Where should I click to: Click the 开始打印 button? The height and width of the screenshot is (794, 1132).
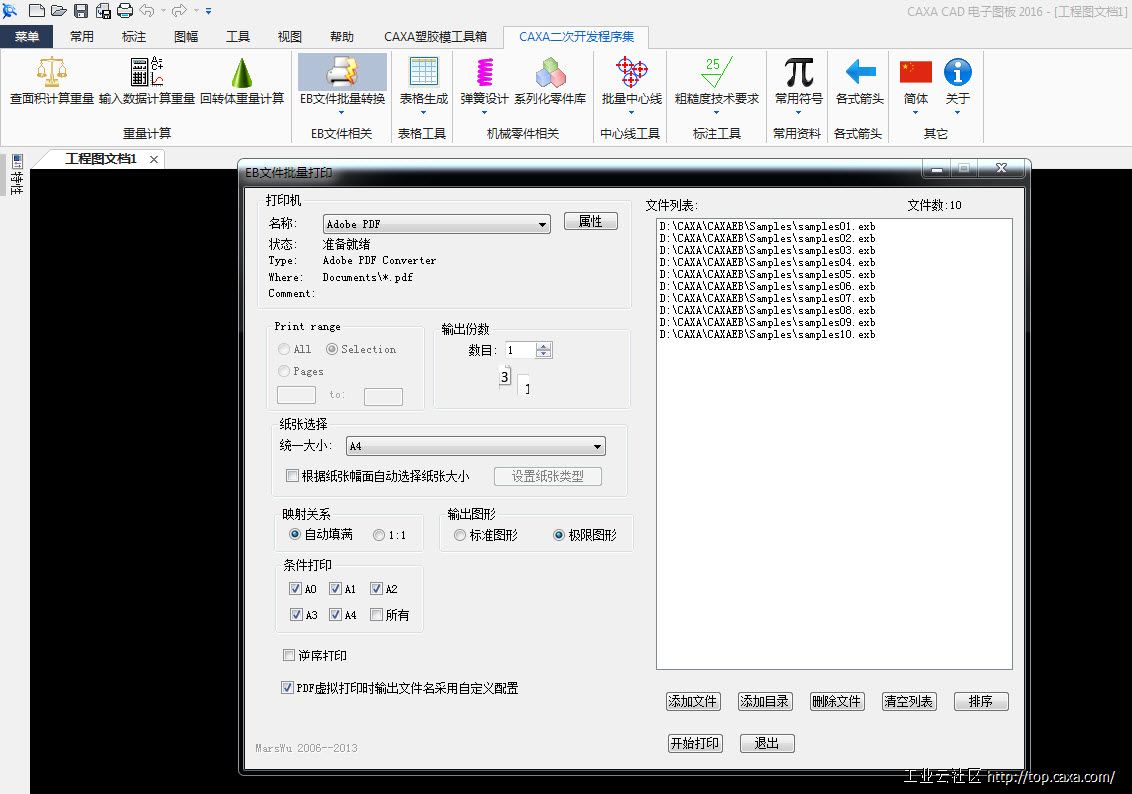(695, 743)
